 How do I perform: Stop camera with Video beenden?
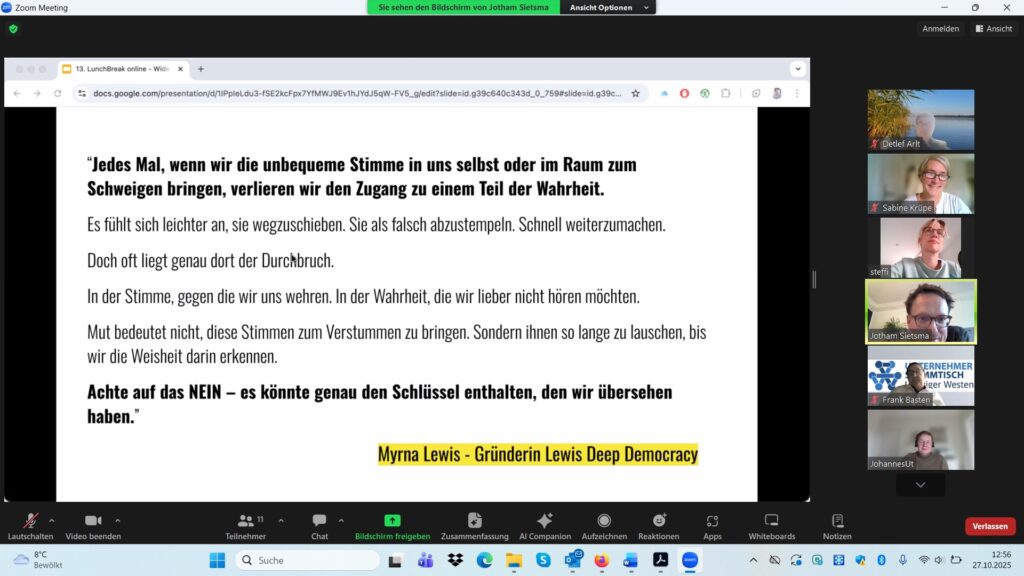coord(94,525)
